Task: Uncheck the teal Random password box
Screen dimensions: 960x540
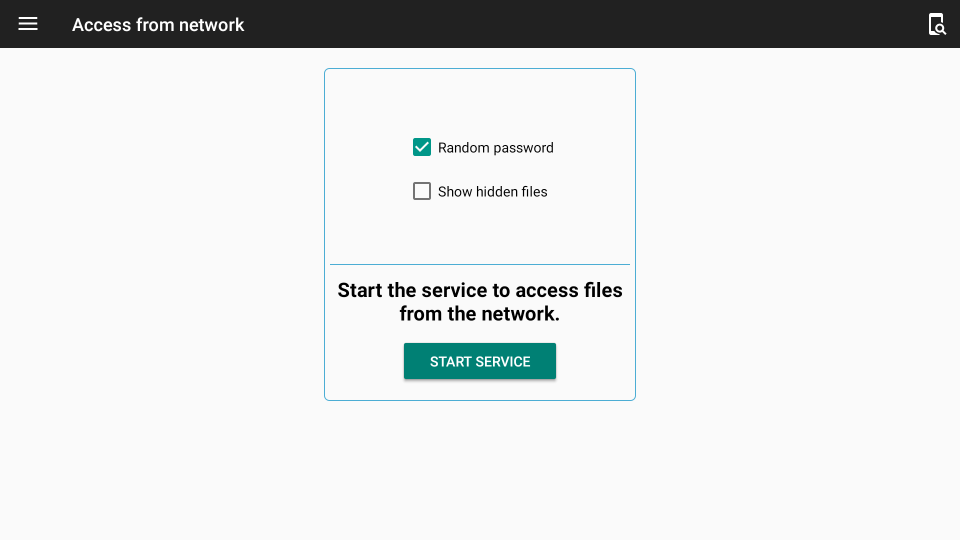Action: pyautogui.click(x=422, y=148)
